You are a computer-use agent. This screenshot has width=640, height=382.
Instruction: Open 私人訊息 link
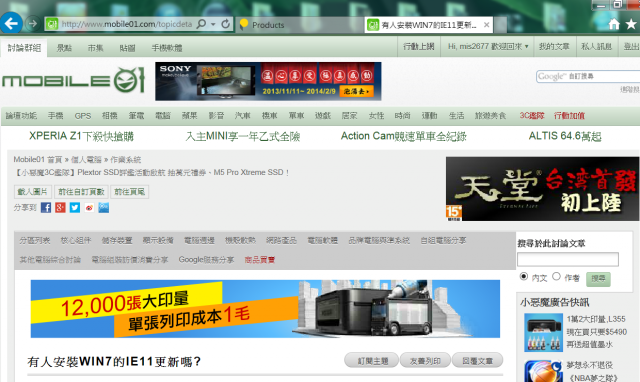pos(596,47)
